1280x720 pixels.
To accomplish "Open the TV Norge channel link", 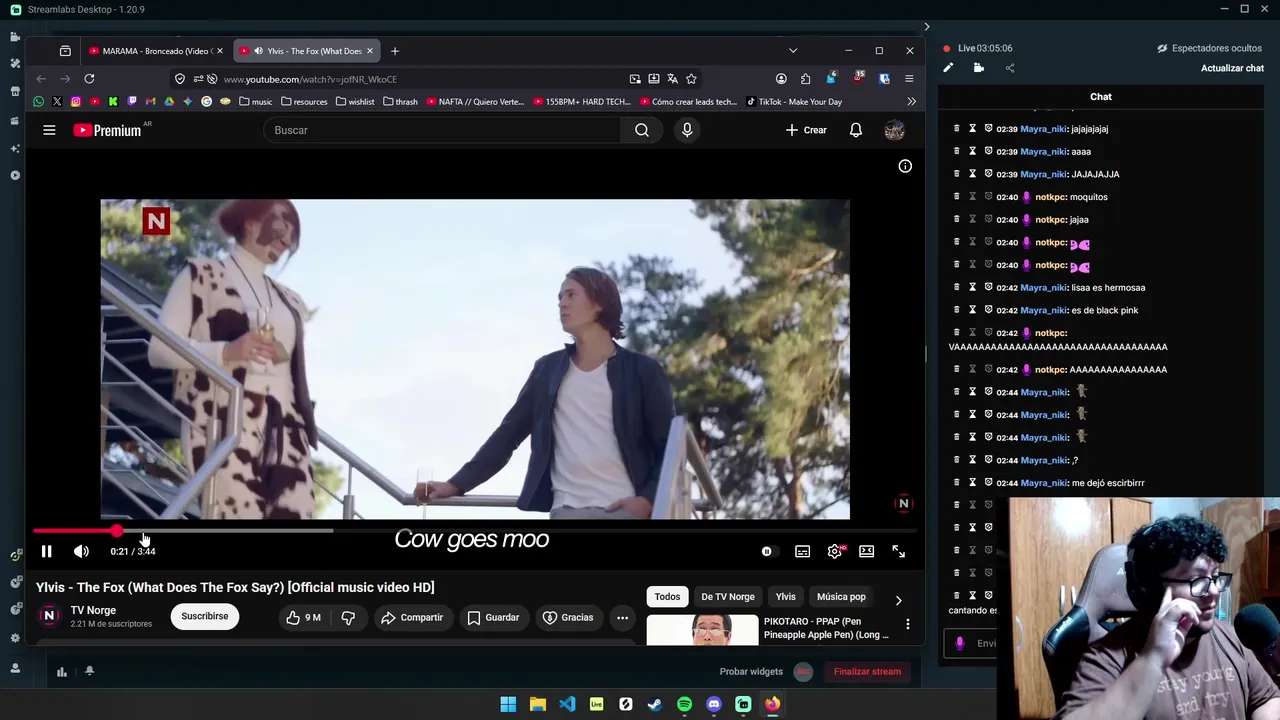I will click(x=93, y=610).
